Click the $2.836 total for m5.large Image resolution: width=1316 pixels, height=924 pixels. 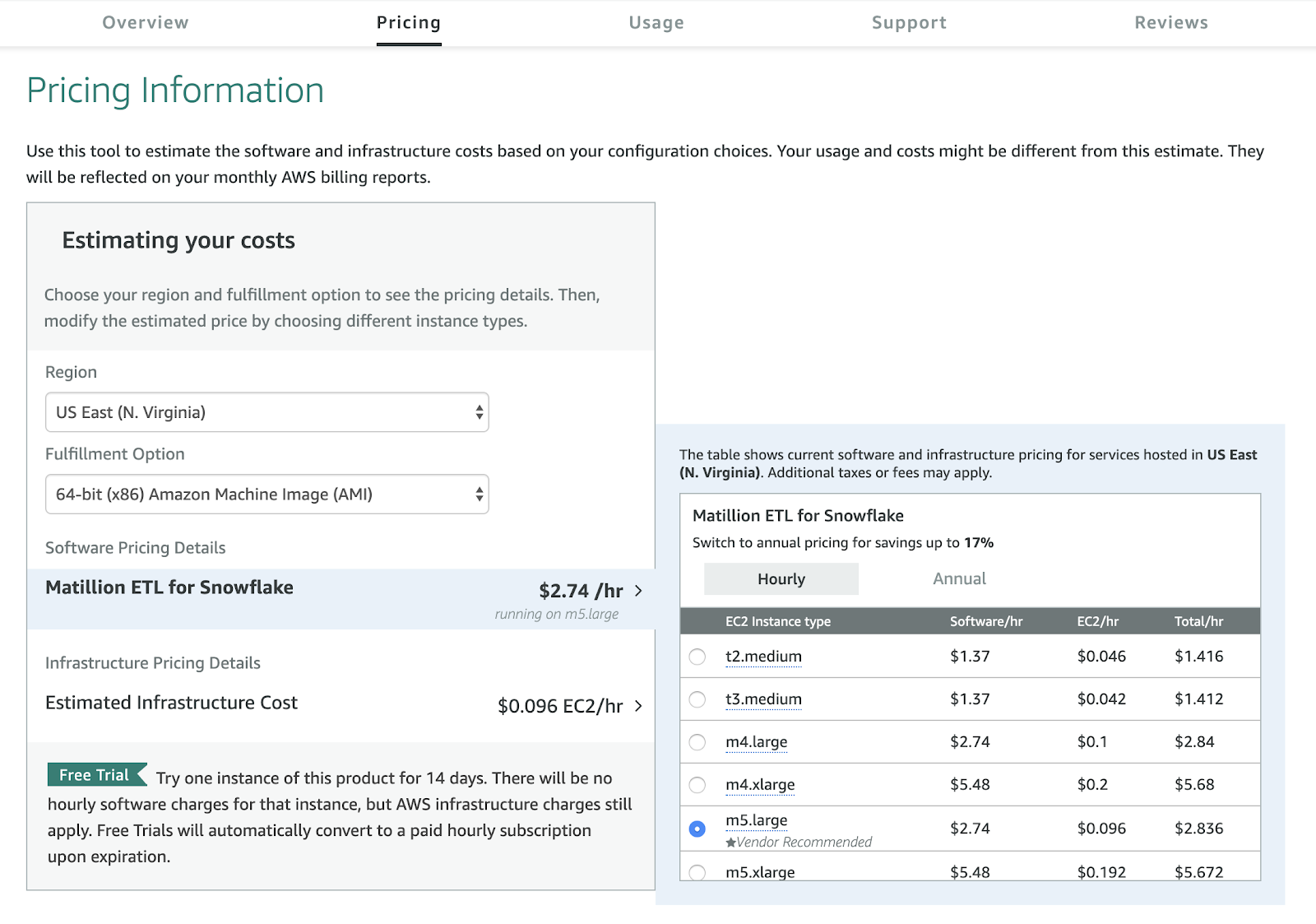coord(1198,829)
